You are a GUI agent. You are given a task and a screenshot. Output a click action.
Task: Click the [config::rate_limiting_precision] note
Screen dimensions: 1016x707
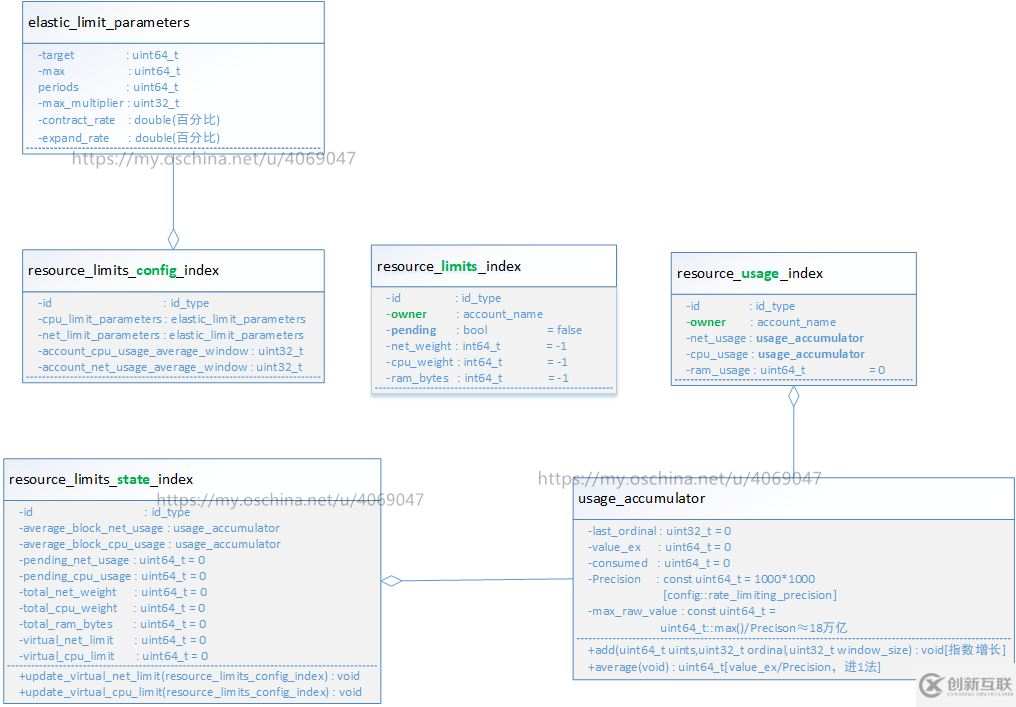(x=750, y=596)
